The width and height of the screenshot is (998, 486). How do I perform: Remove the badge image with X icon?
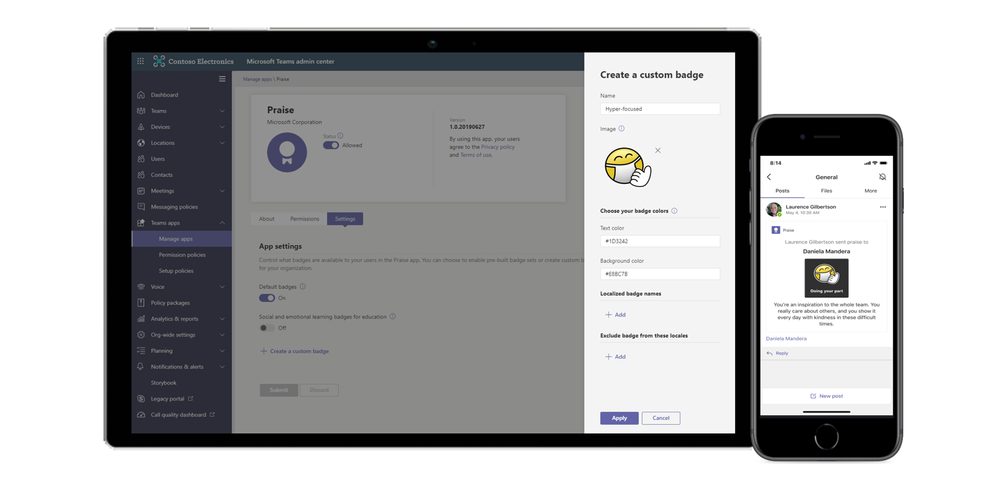[x=657, y=150]
